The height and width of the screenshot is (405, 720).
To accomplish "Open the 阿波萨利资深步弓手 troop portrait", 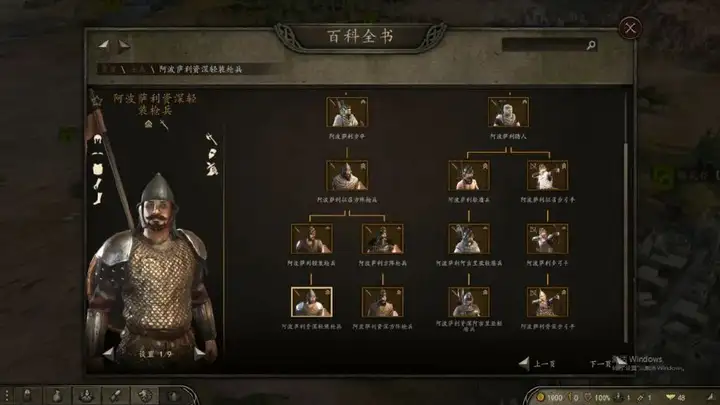I will coord(547,302).
